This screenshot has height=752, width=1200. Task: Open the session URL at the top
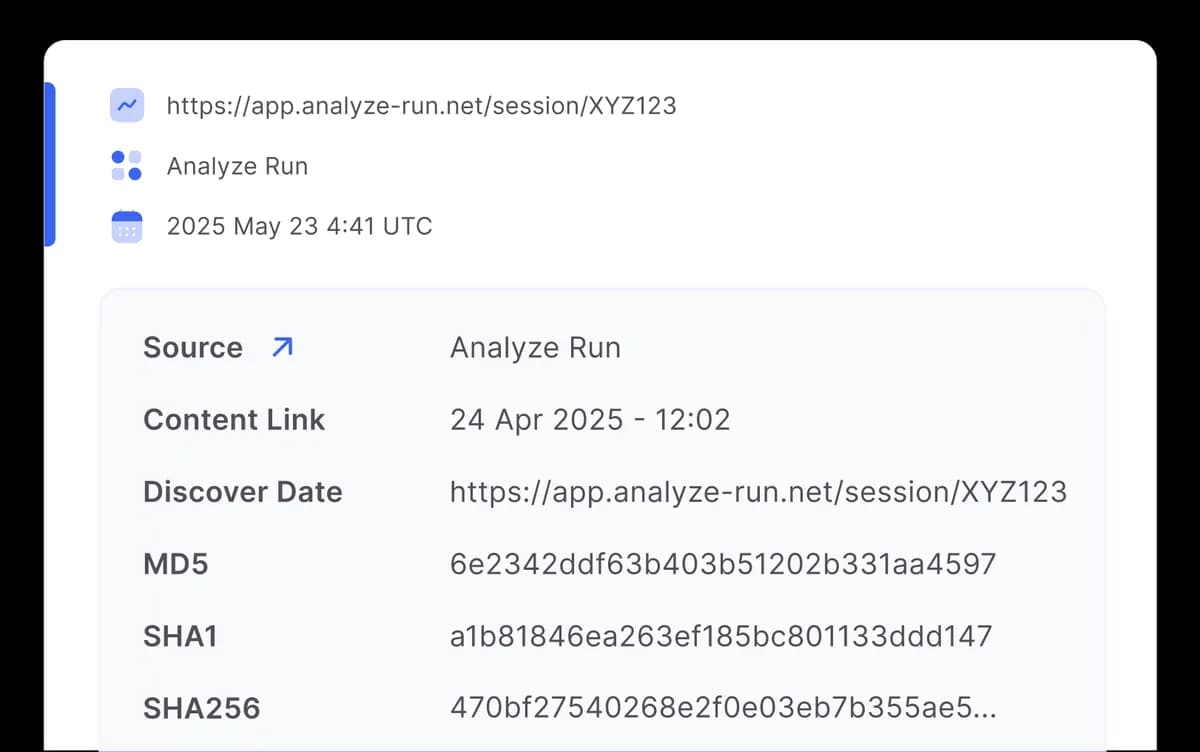tap(421, 106)
